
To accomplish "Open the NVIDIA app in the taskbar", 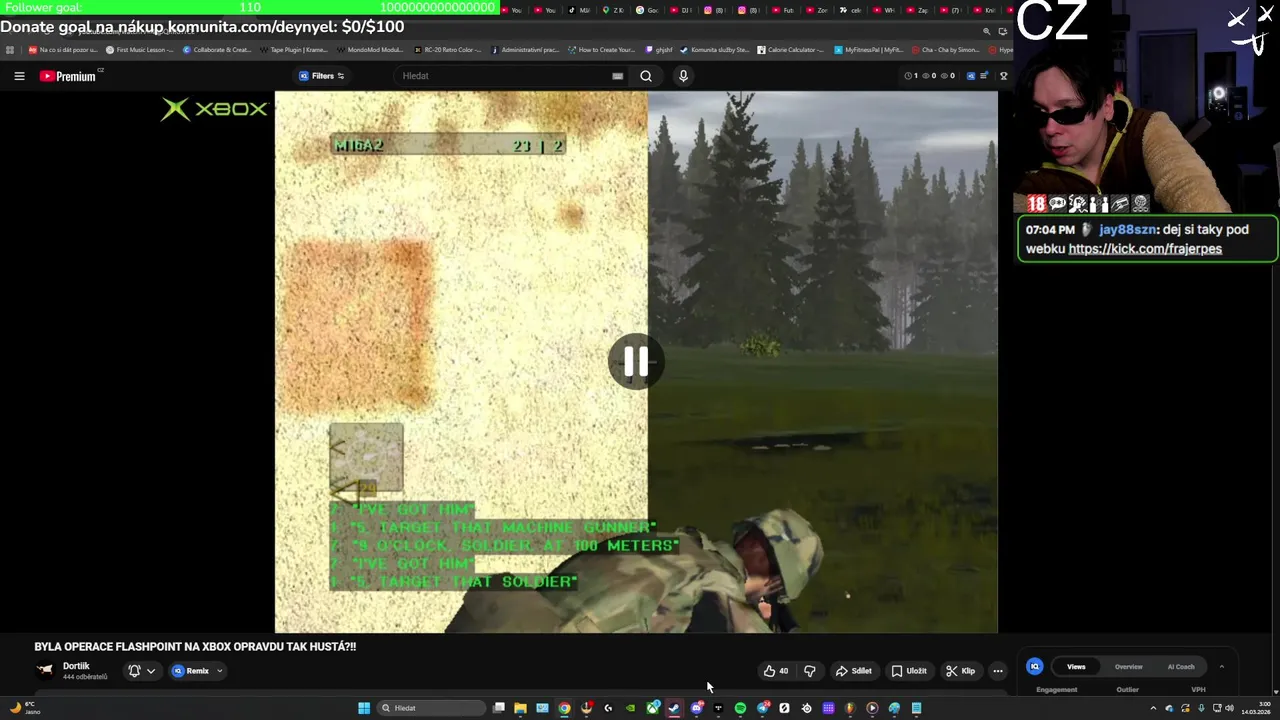I will (630, 708).
